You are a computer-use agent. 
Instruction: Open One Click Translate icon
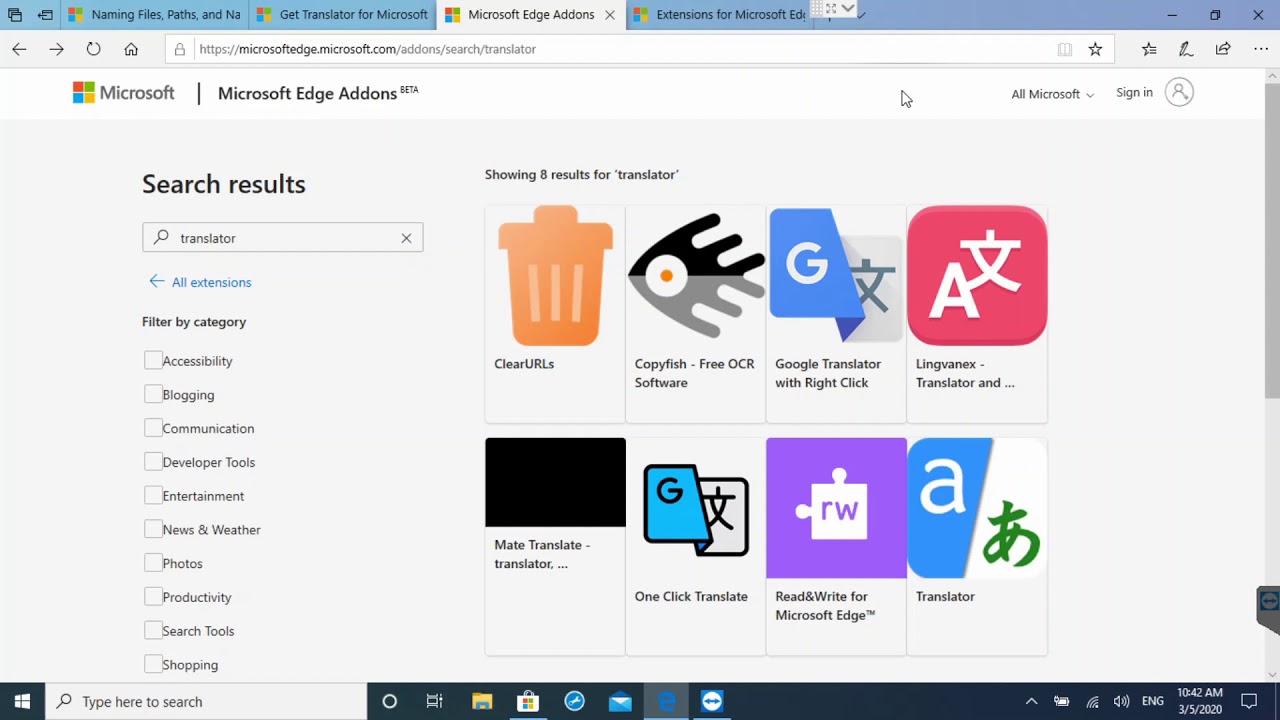[696, 509]
